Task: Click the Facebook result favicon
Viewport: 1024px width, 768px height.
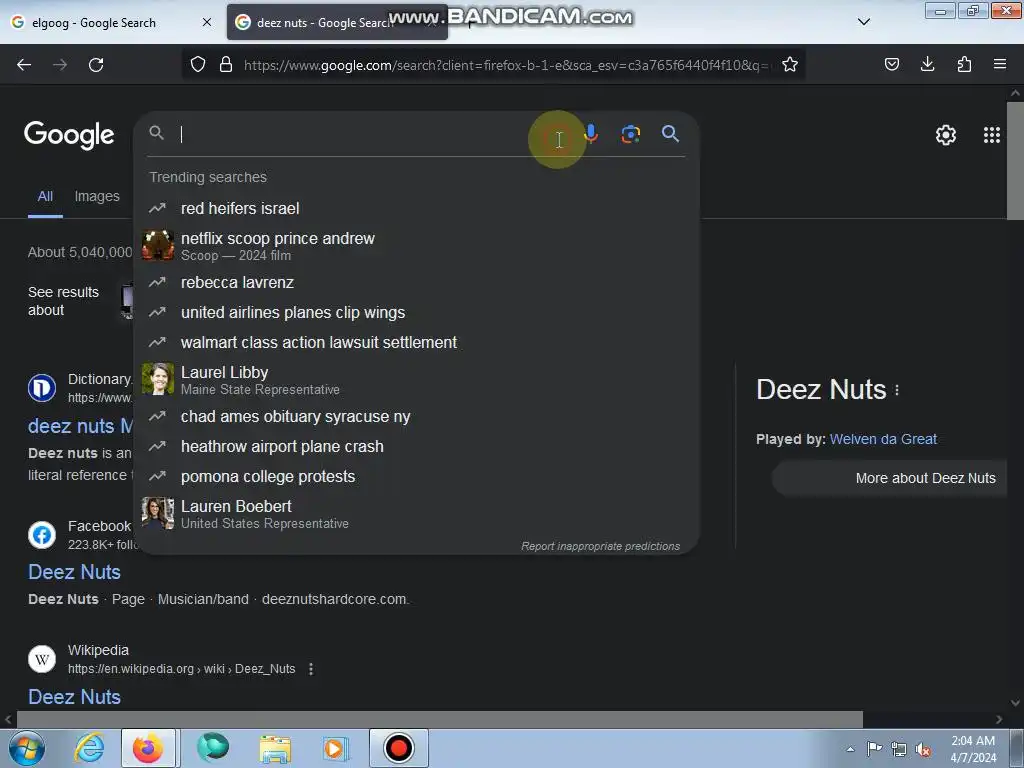Action: (42, 535)
